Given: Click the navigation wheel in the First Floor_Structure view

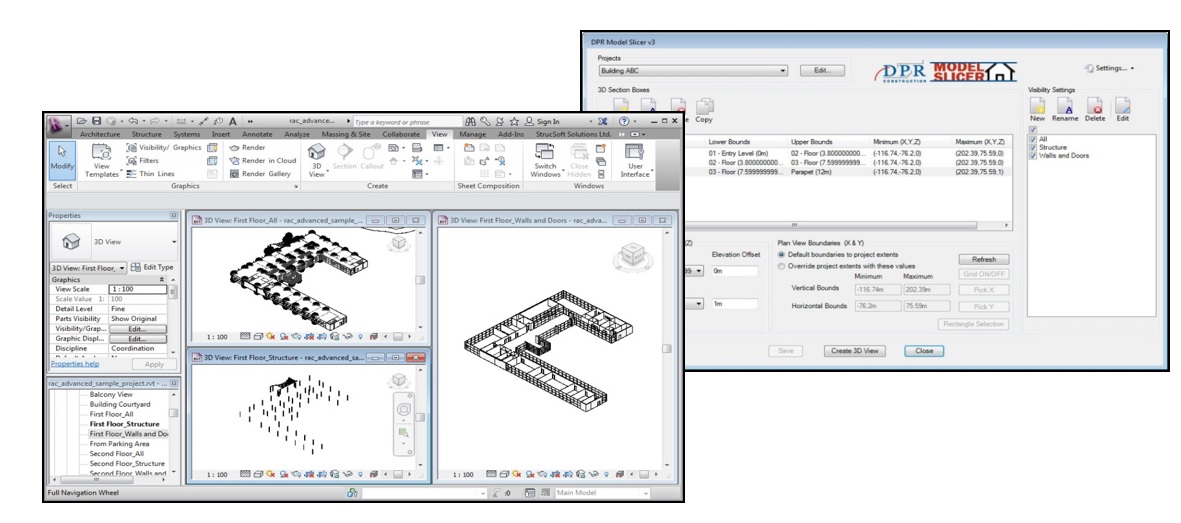Looking at the screenshot, I should (403, 411).
